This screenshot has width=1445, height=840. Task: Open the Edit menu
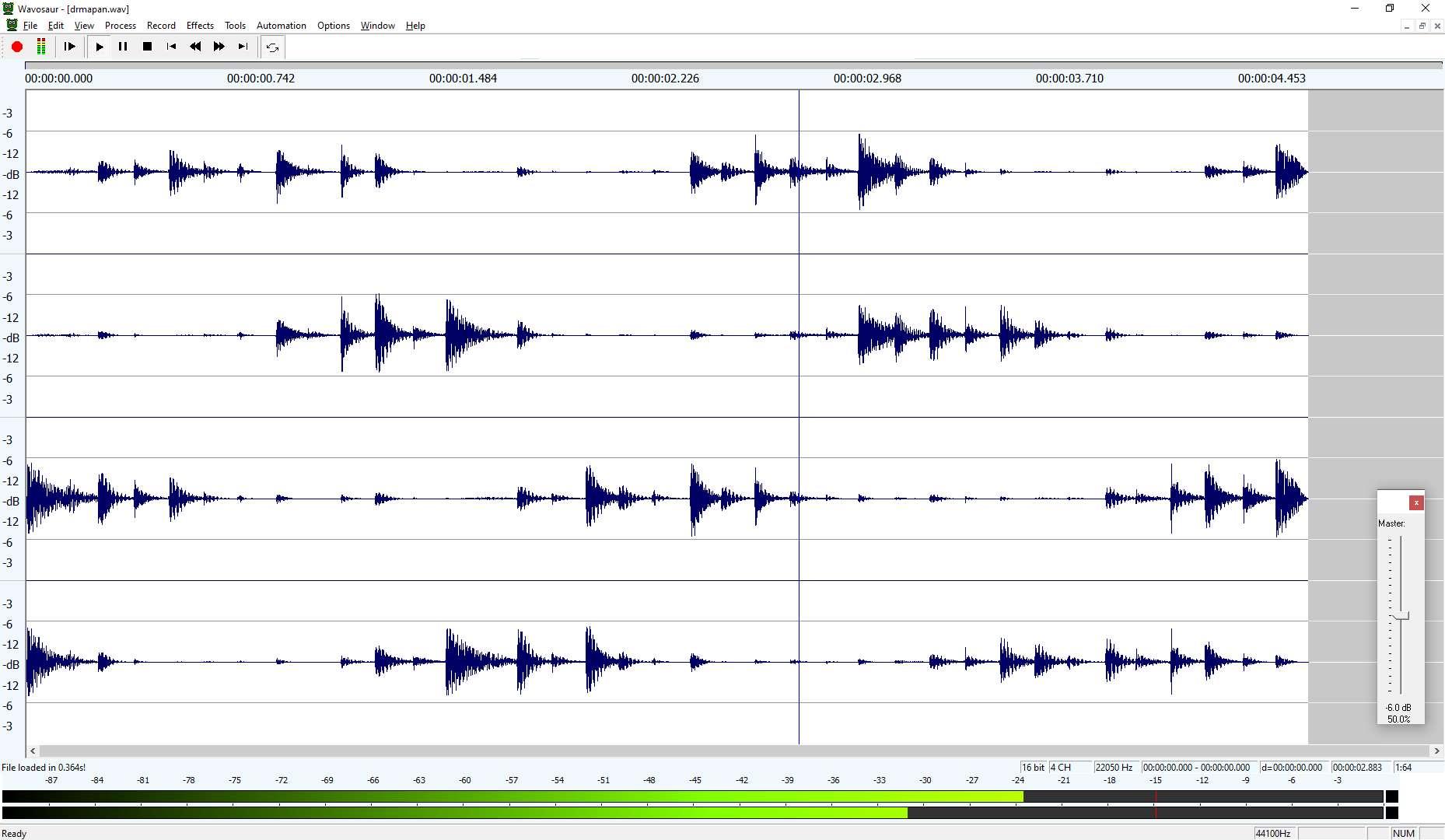tap(56, 26)
